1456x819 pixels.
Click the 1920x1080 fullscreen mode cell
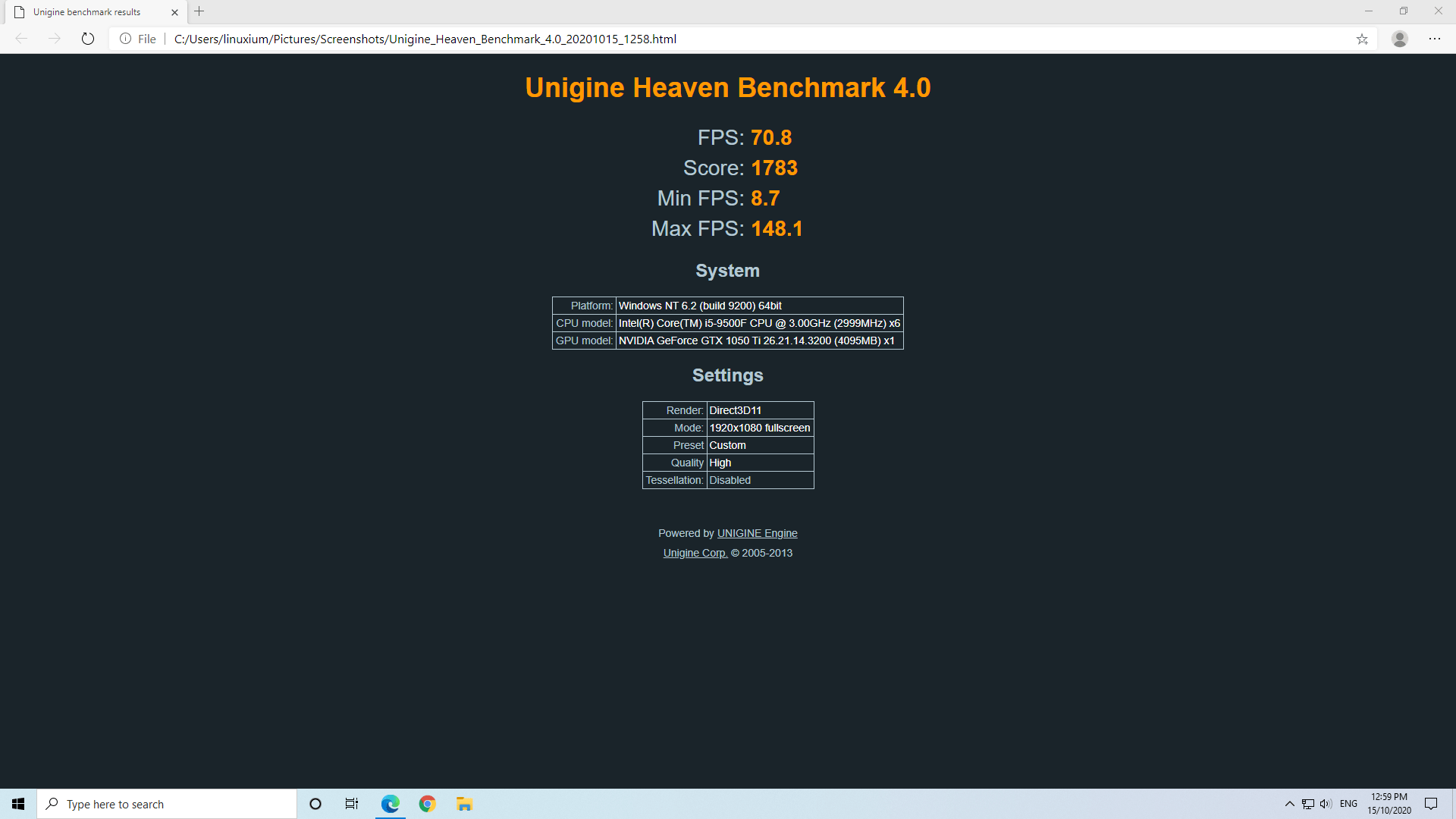pyautogui.click(x=760, y=428)
